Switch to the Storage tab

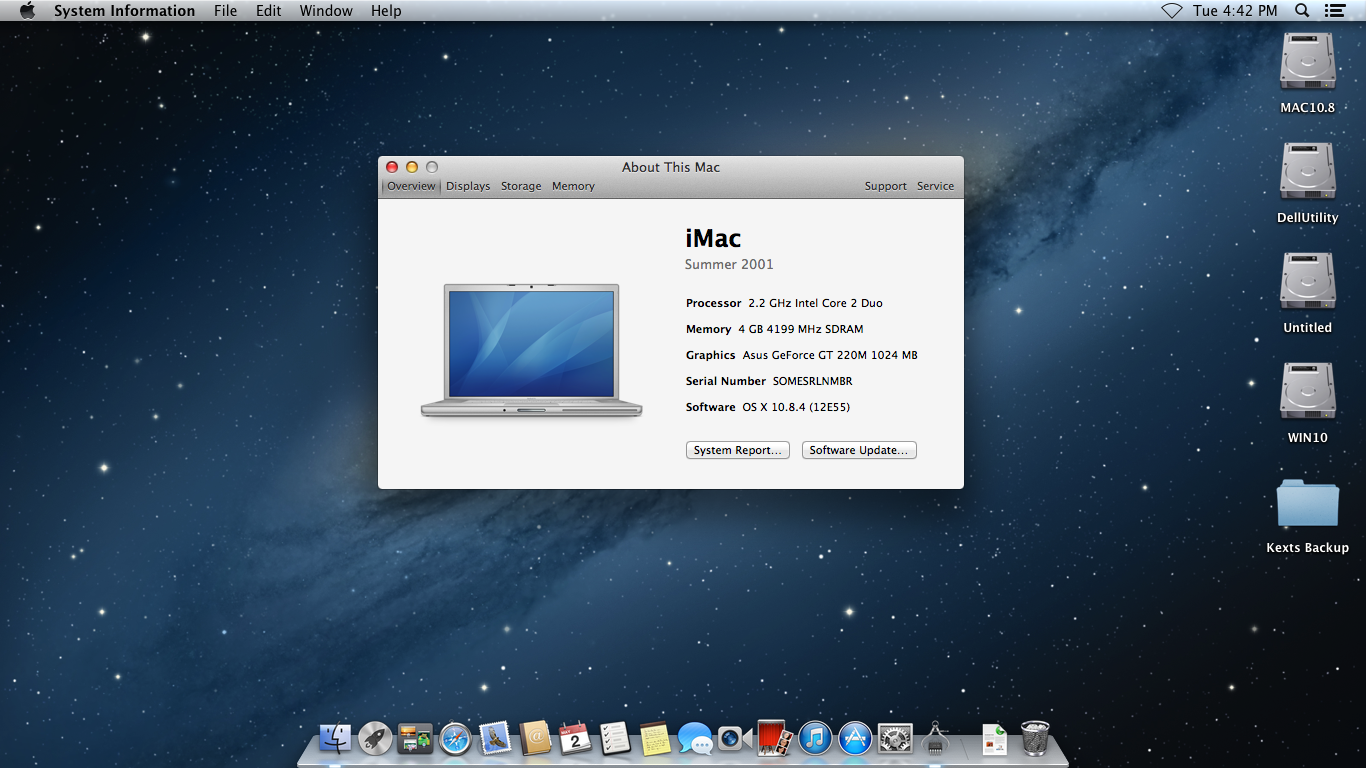(521, 186)
